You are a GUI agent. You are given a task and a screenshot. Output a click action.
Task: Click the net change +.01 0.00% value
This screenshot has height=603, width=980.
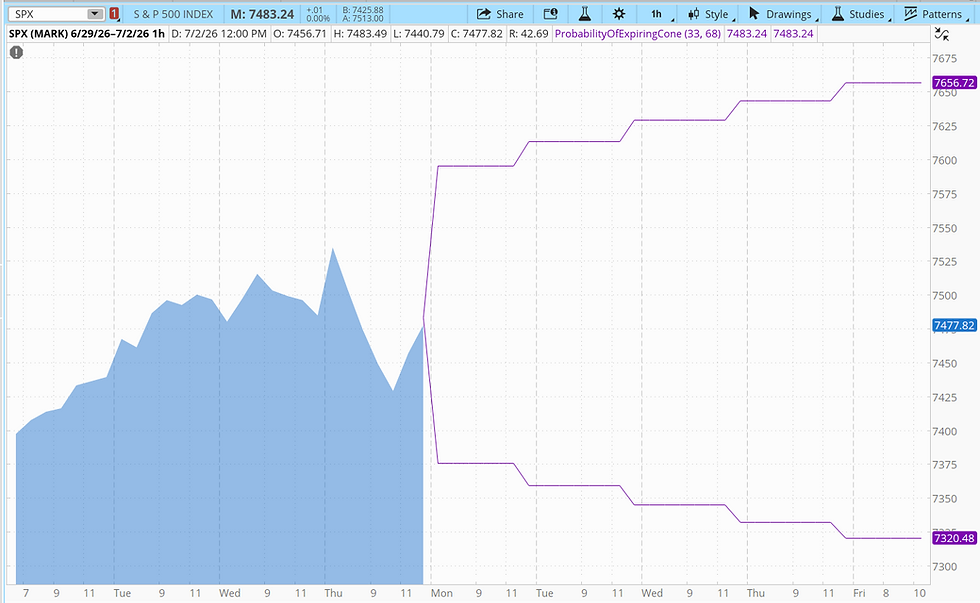click(318, 14)
